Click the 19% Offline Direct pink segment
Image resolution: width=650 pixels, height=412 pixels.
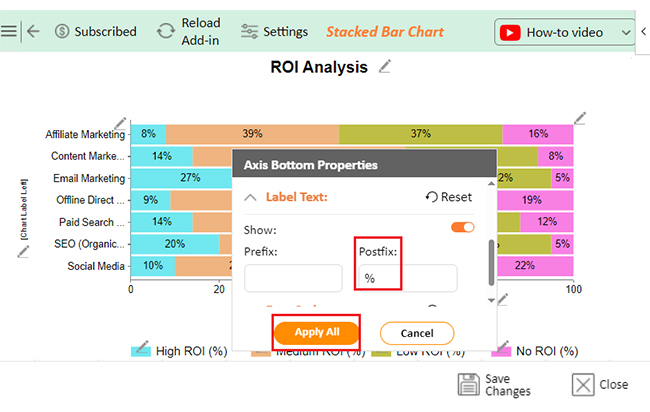click(535, 200)
